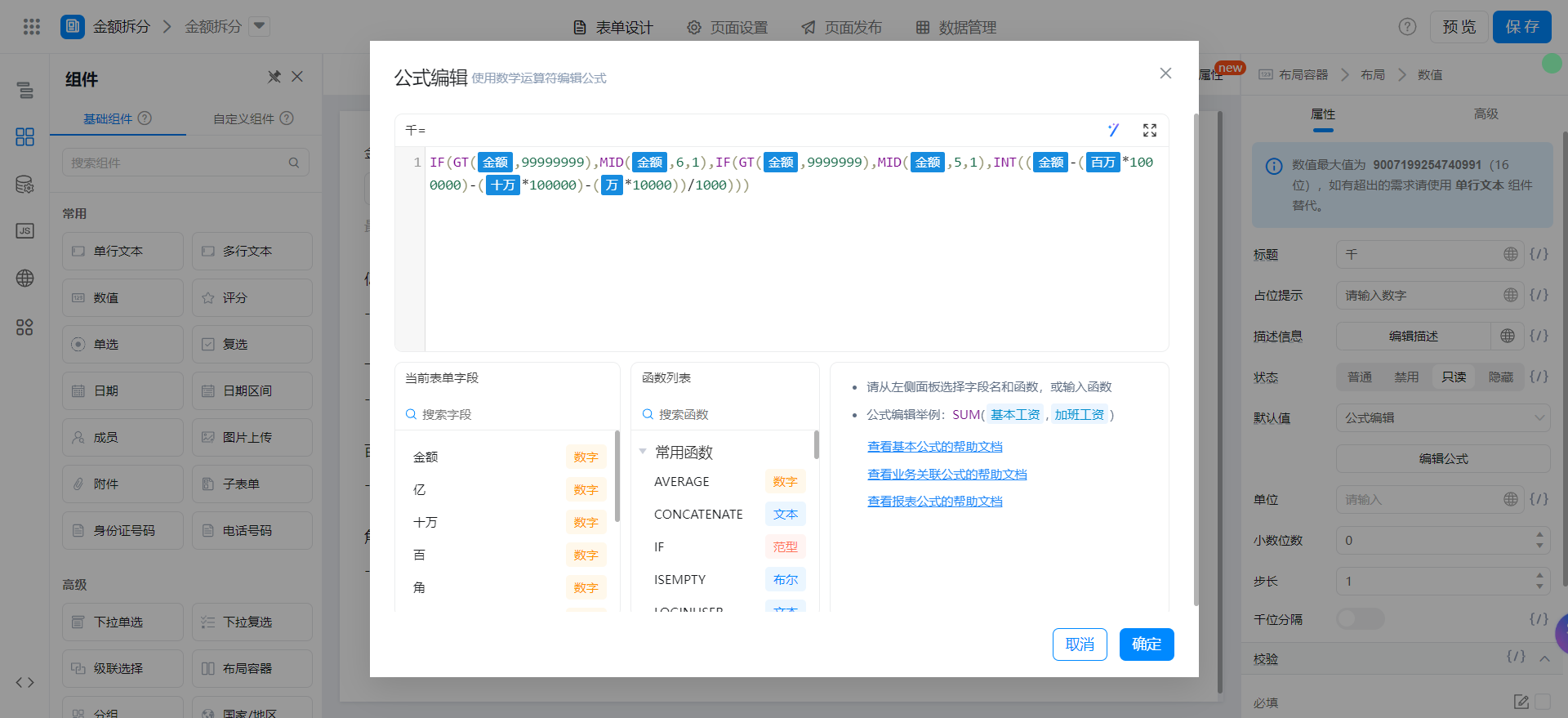Screen dimensions: 1568x718
Task: Click the dialog vertical scrollbar
Action: point(1196,359)
